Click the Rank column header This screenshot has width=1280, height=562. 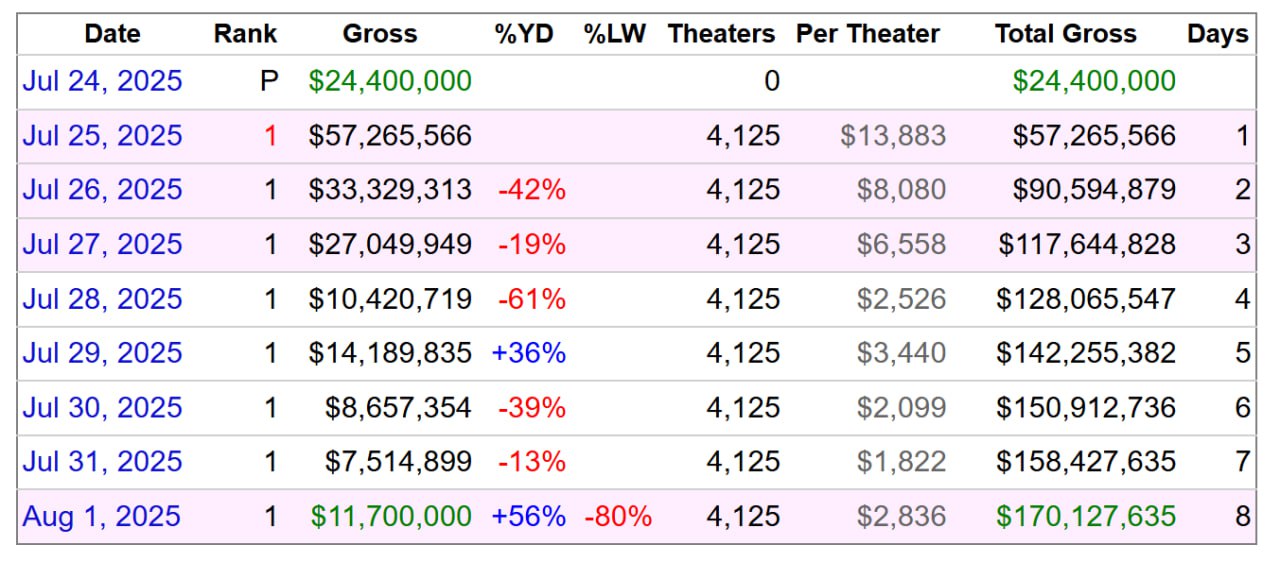pyautogui.click(x=245, y=34)
